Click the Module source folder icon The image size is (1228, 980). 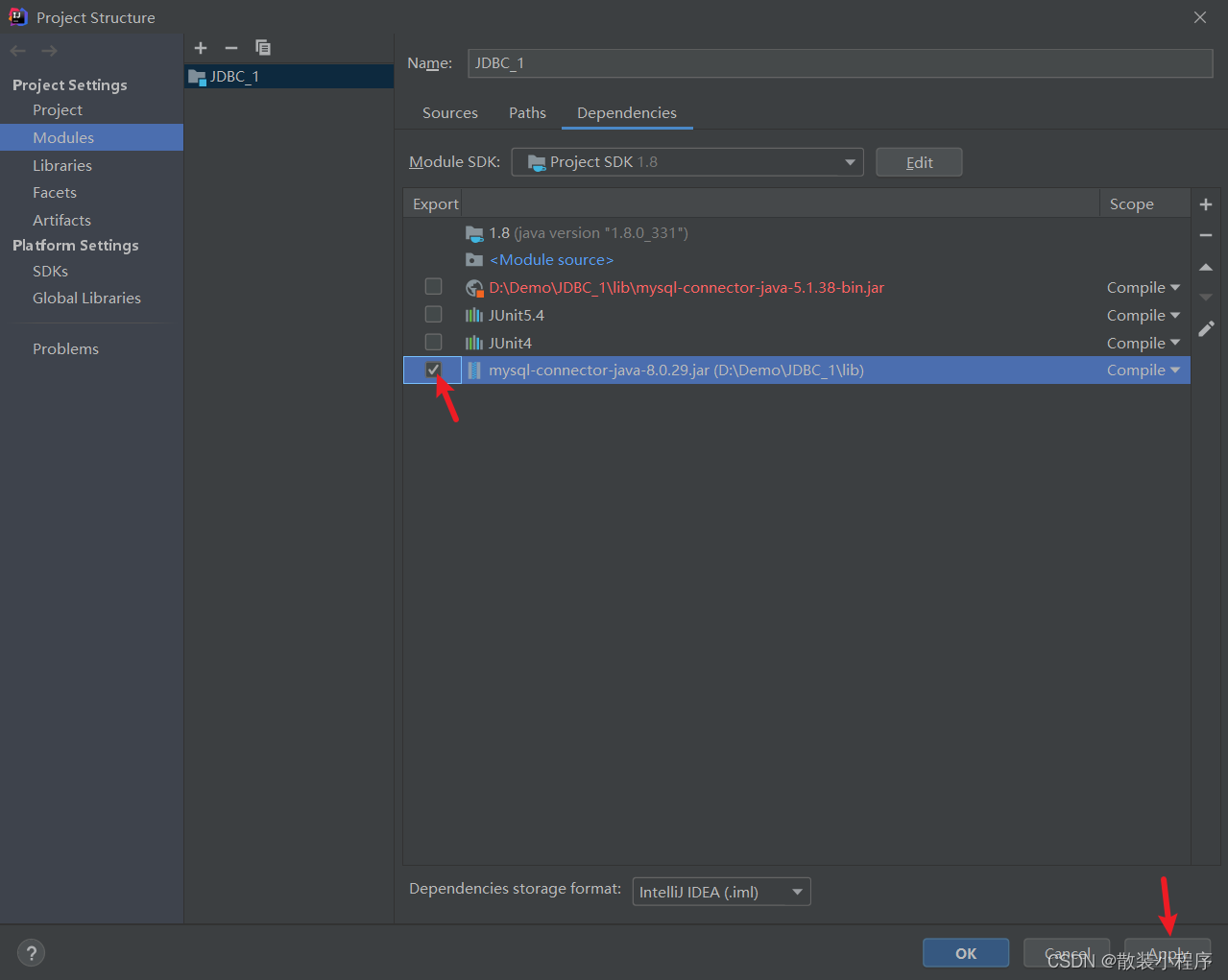474,260
